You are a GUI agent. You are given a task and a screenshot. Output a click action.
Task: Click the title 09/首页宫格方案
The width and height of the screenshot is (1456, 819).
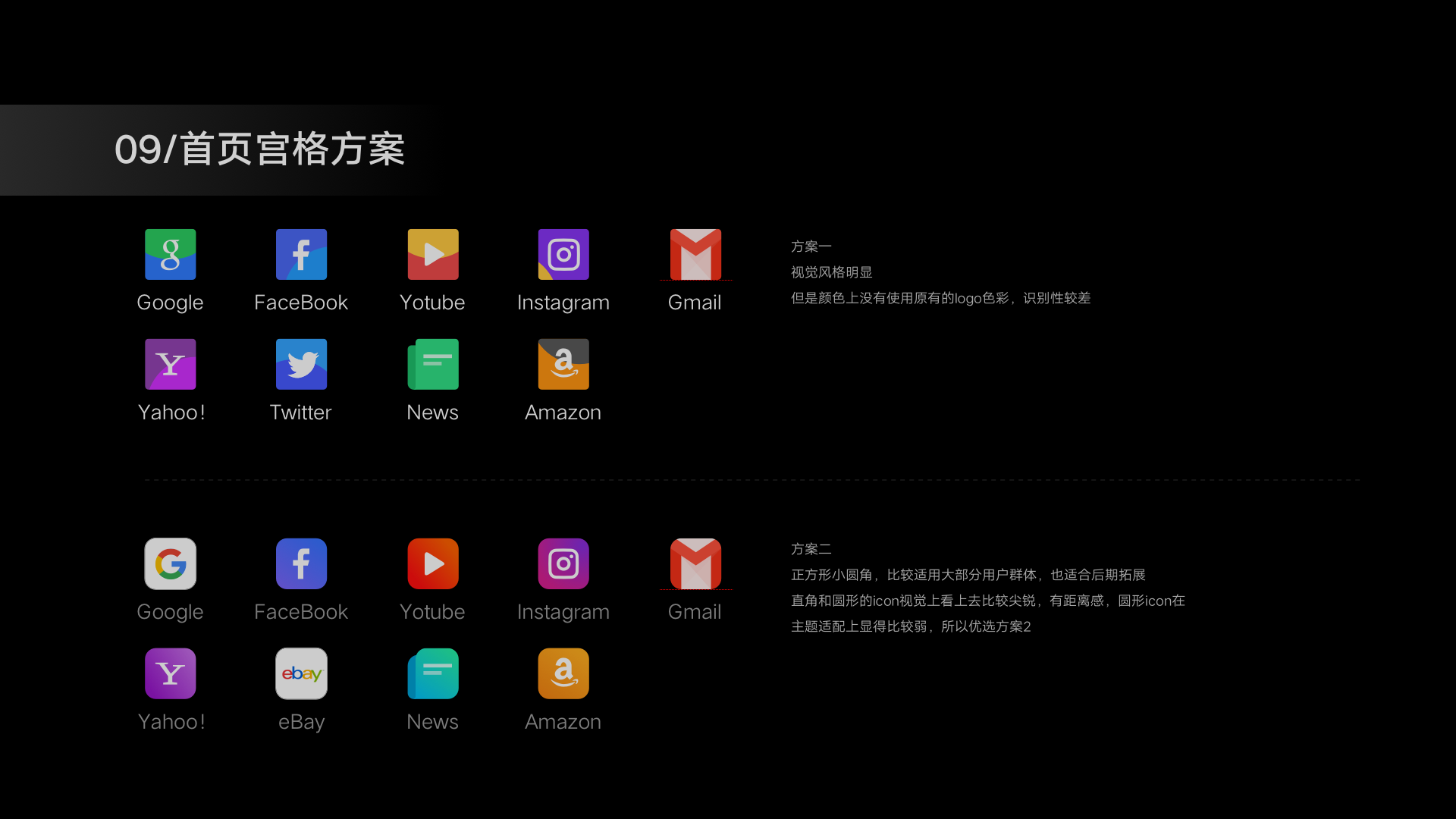pyautogui.click(x=259, y=149)
